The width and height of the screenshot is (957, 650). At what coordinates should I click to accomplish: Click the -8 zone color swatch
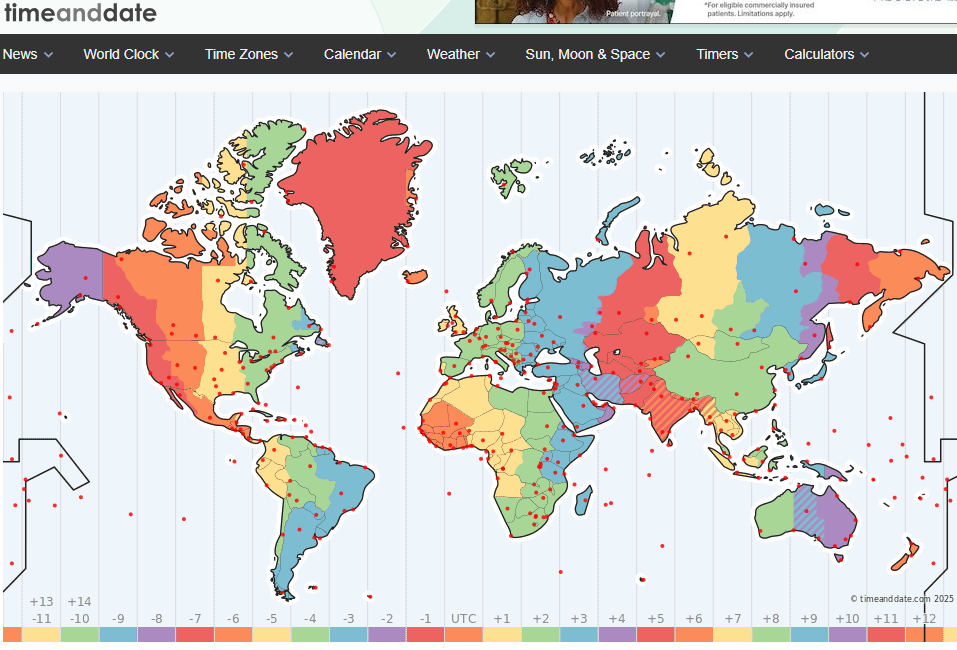point(157,634)
